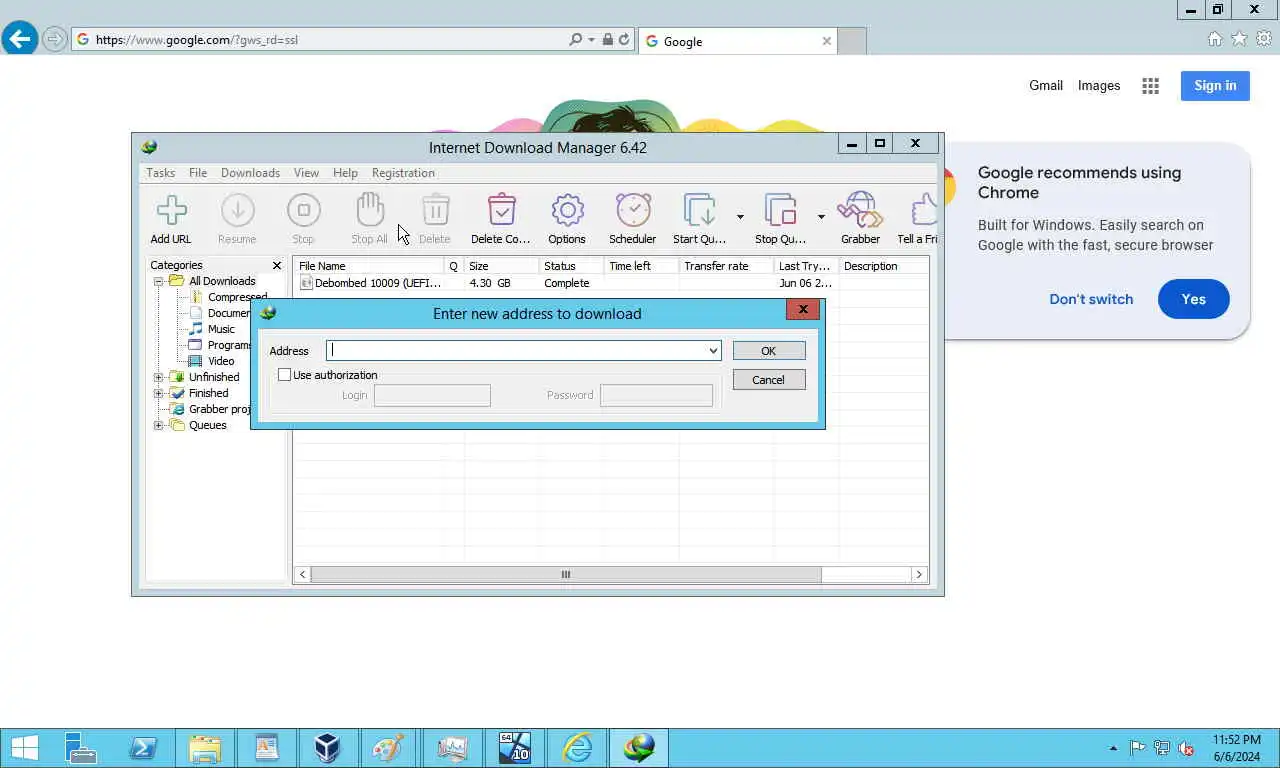The width and height of the screenshot is (1280, 768).
Task: Select the Debombed 10009 download row
Action: 612,283
